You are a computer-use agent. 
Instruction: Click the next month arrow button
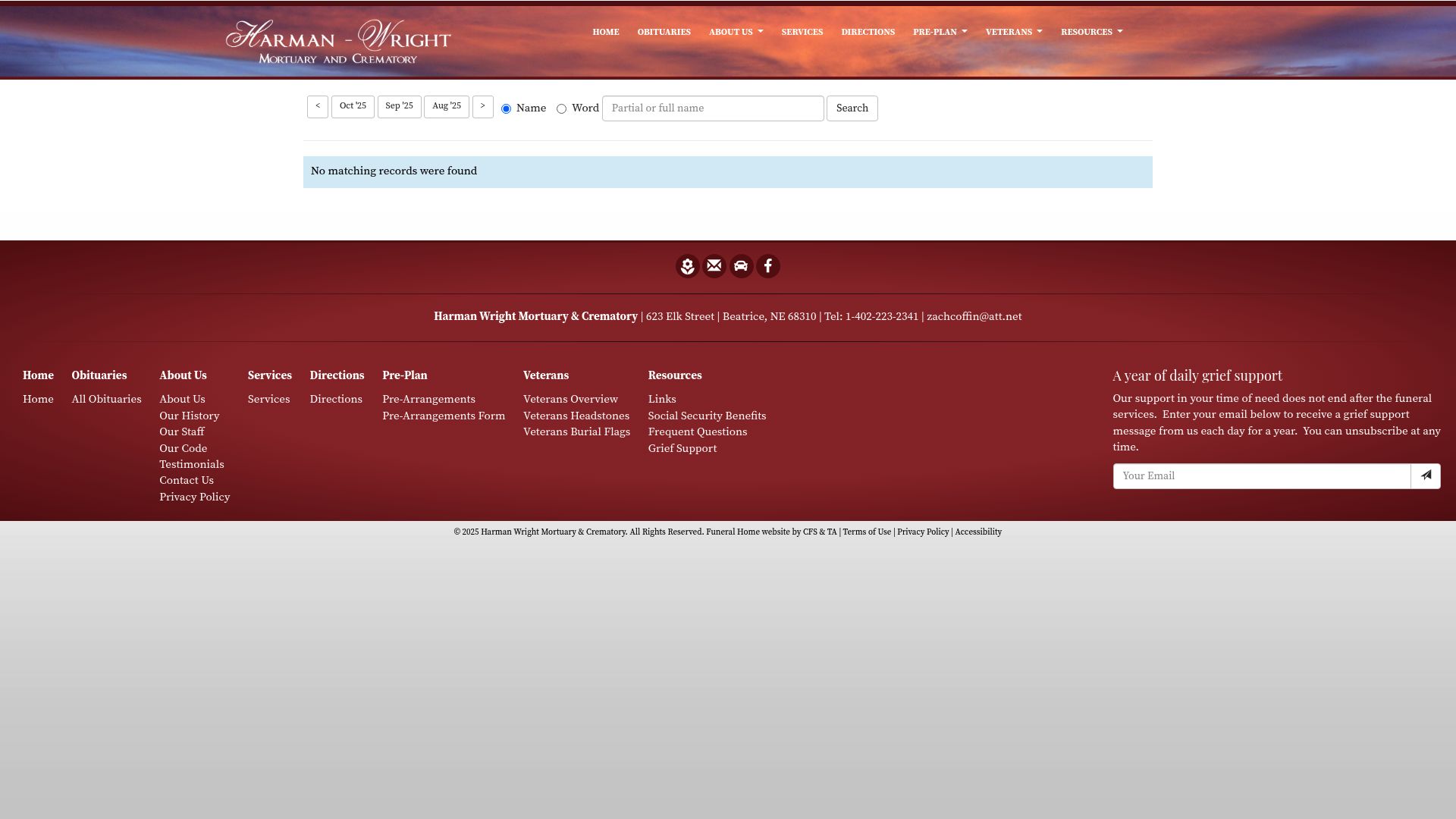483,107
